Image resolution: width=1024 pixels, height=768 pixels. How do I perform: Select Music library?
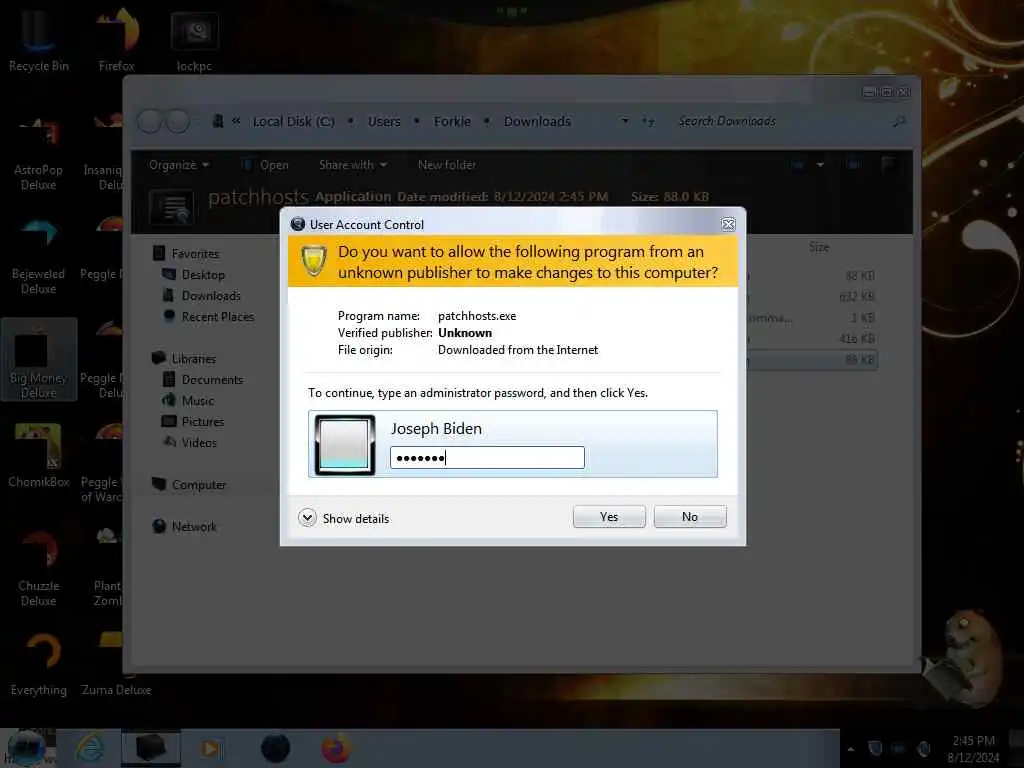pyautogui.click(x=197, y=400)
